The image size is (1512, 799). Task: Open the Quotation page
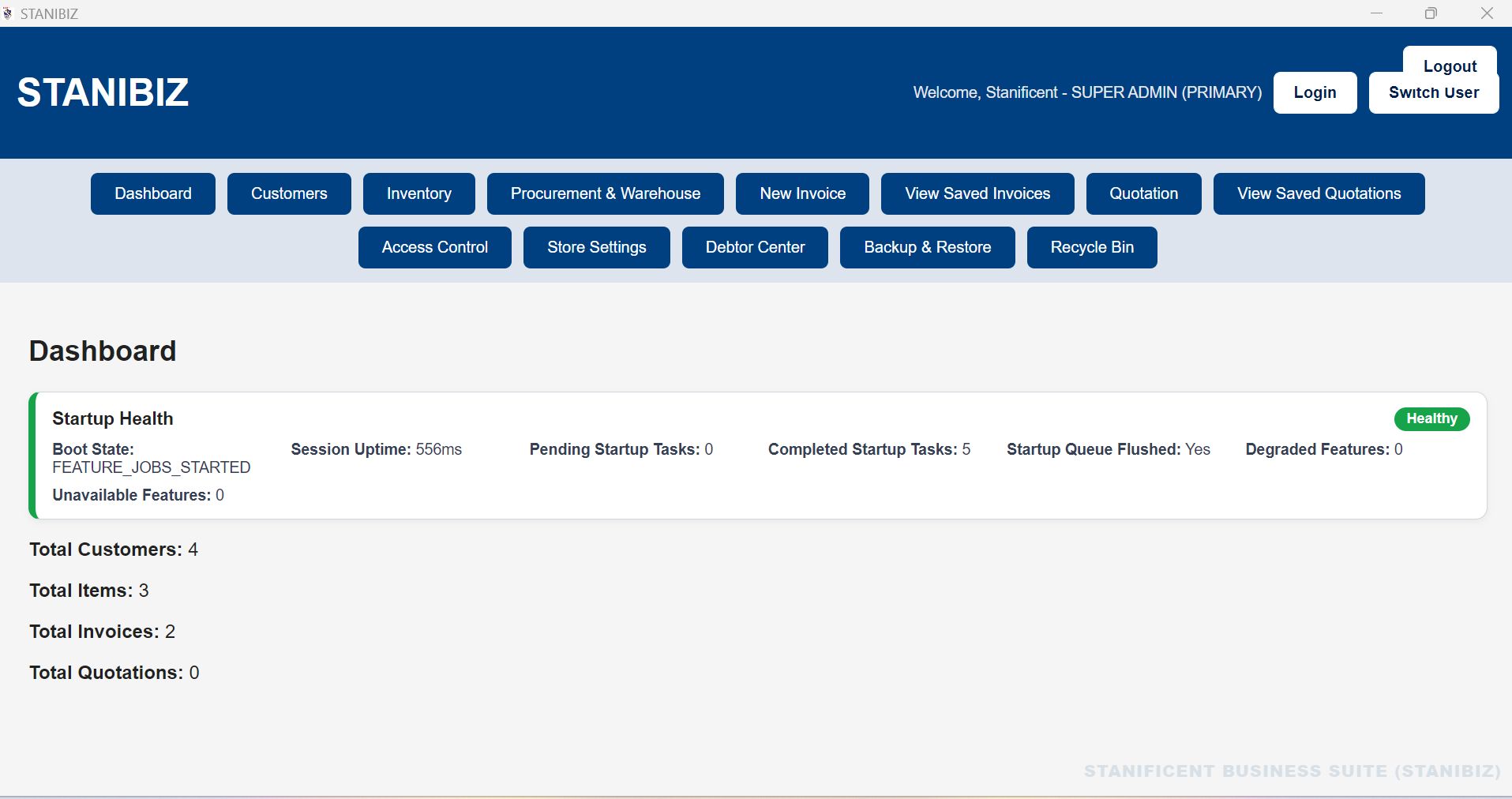(1143, 193)
